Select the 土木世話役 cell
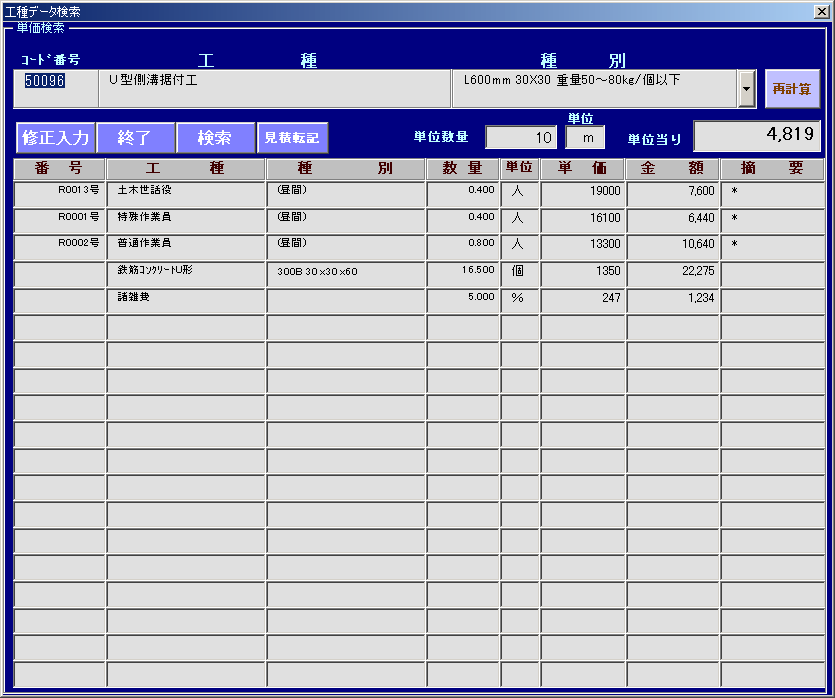The height and width of the screenshot is (698, 835). pos(186,194)
